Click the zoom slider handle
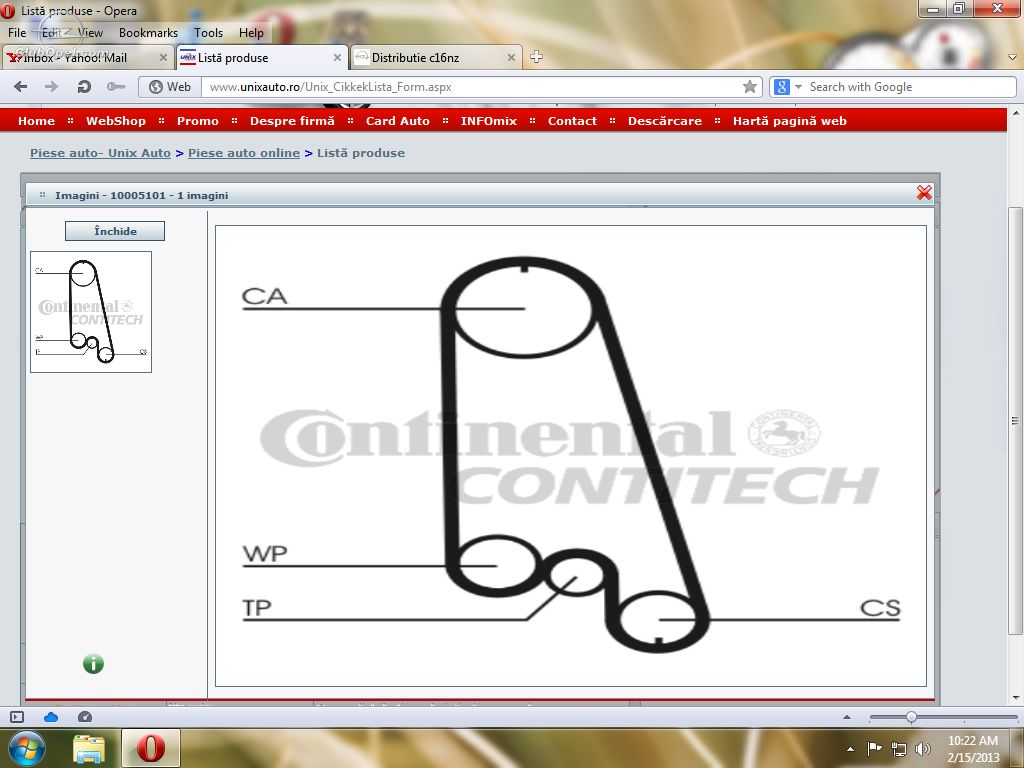The width and height of the screenshot is (1024, 768). pos(911,717)
